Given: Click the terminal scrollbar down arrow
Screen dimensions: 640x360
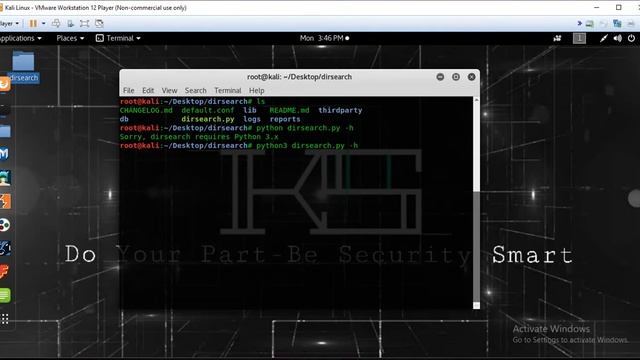Looking at the screenshot, I should (476, 305).
